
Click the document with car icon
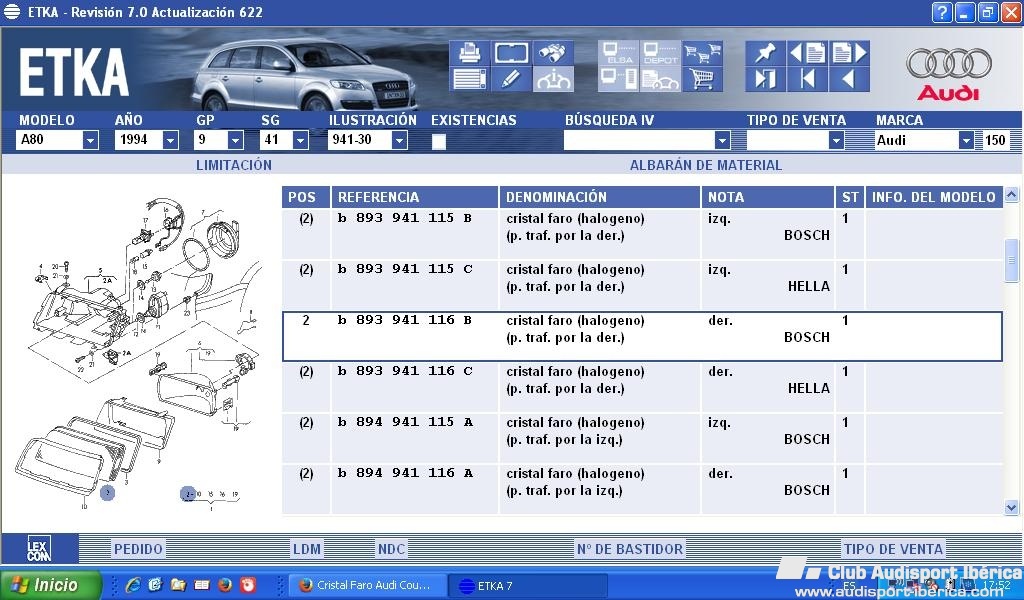click(660, 79)
